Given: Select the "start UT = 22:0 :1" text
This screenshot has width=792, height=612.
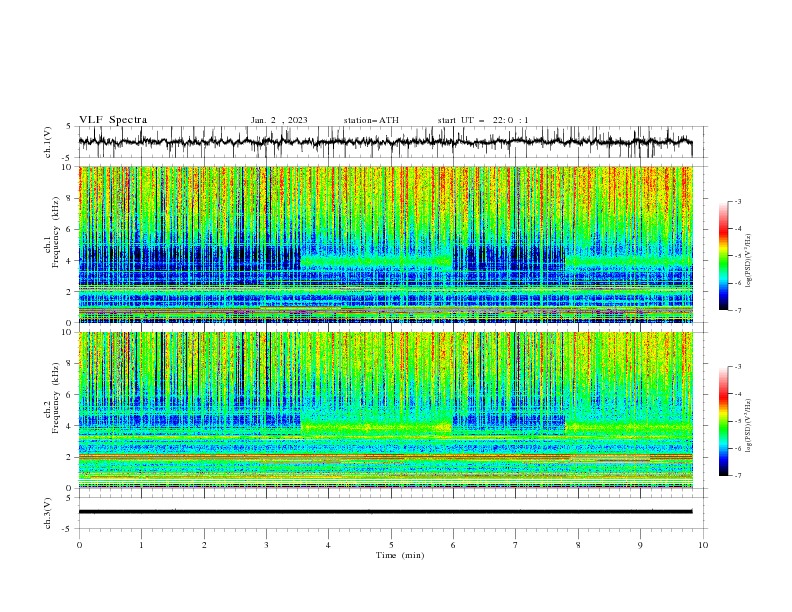Looking at the screenshot, I should pyautogui.click(x=483, y=120).
